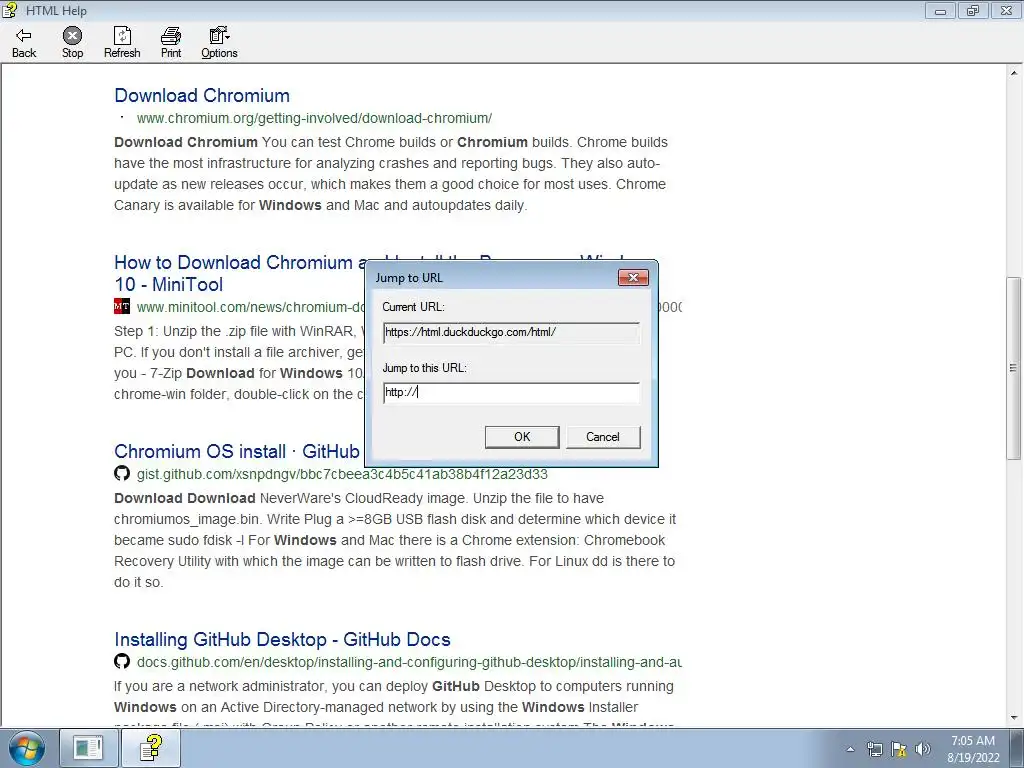Open docs.github.com installing desktop URL
This screenshot has height=768, width=1024.
coord(409,662)
